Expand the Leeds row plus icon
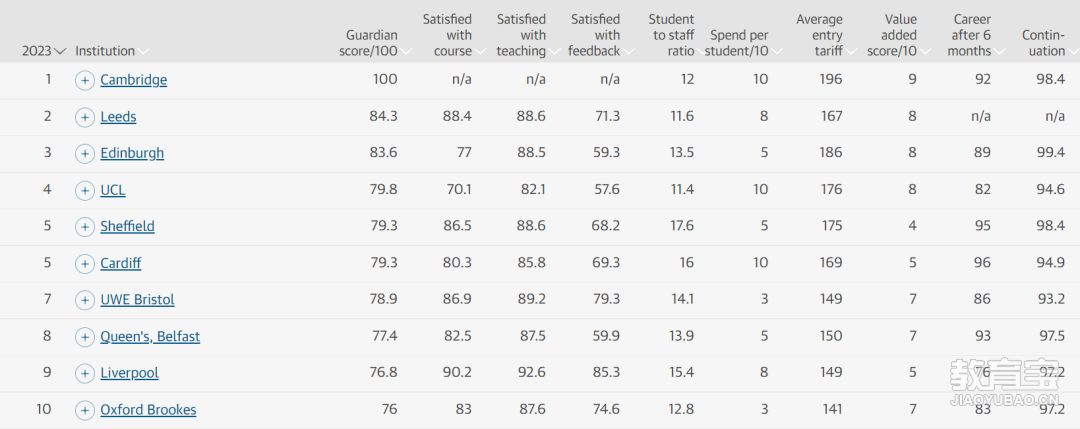Viewport: 1080px width, 429px height. click(x=84, y=117)
